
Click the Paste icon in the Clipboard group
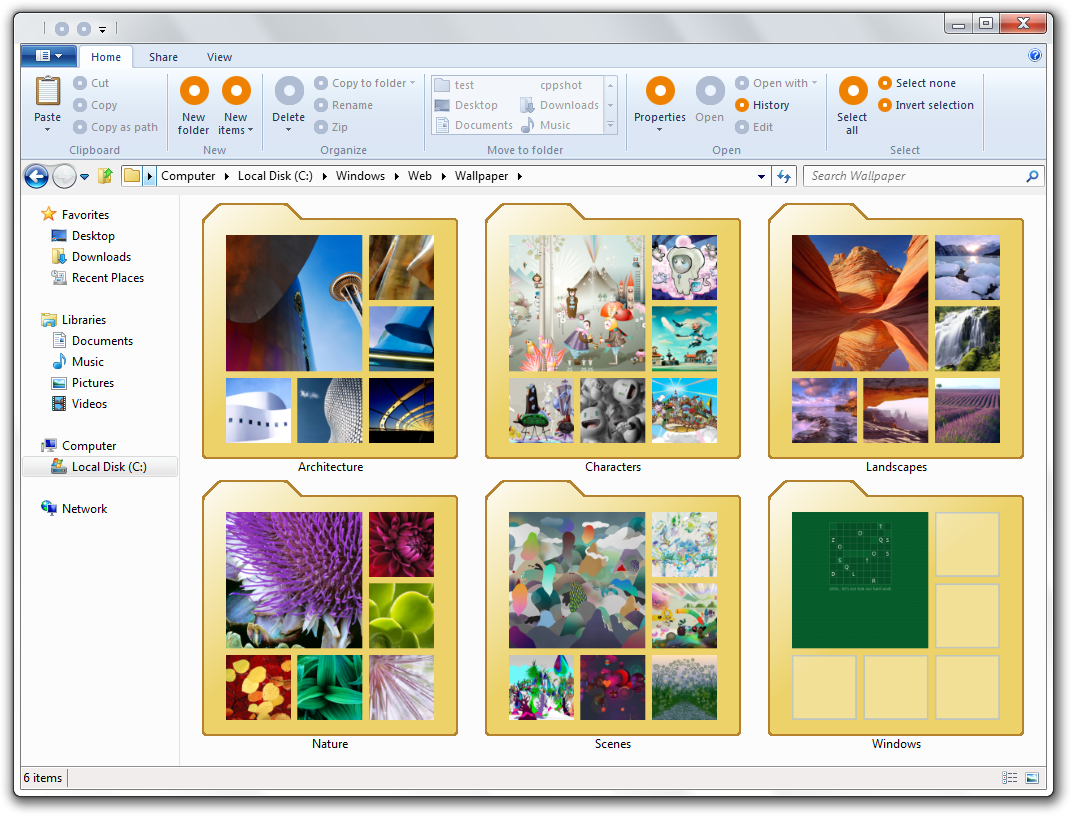47,93
